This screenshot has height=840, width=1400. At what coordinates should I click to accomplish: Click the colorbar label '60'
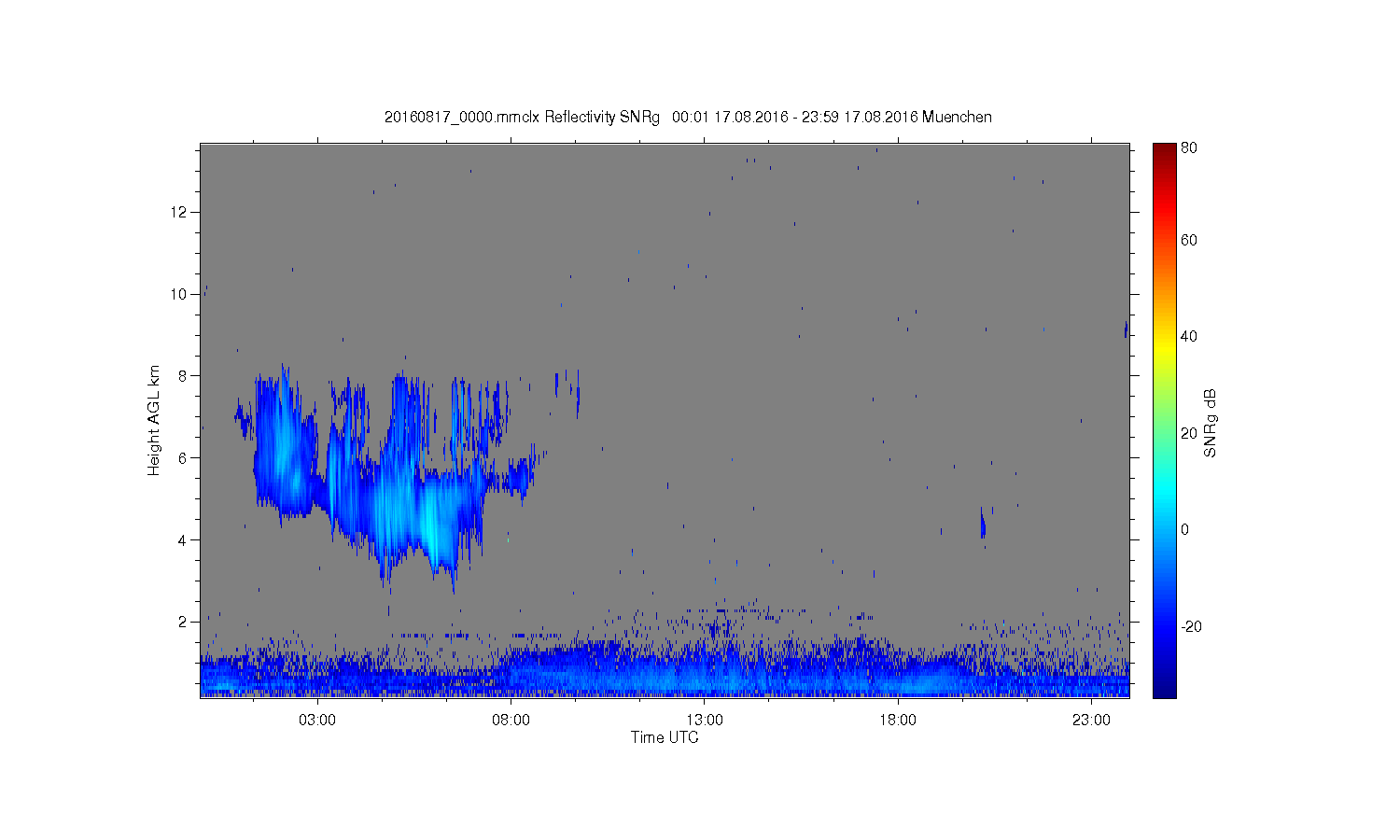click(x=1189, y=241)
